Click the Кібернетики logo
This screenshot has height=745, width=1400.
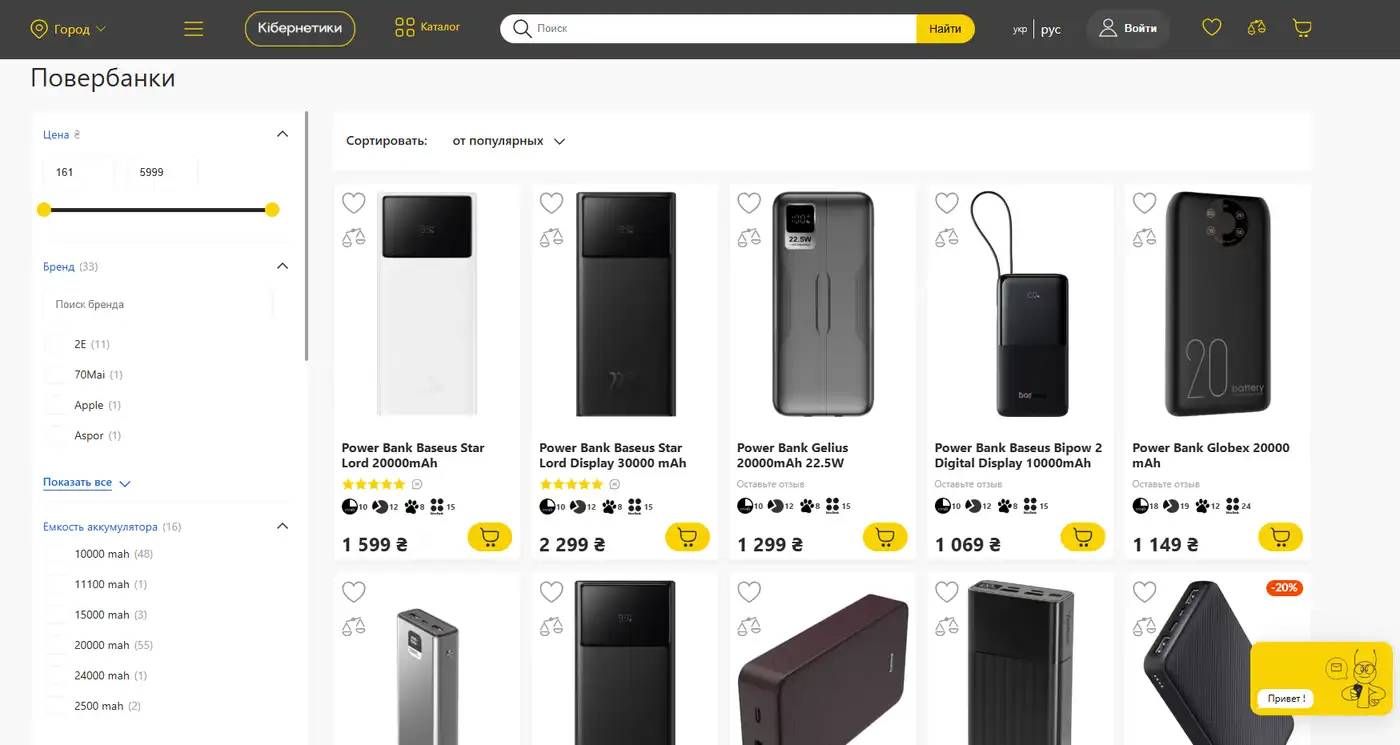tap(300, 29)
